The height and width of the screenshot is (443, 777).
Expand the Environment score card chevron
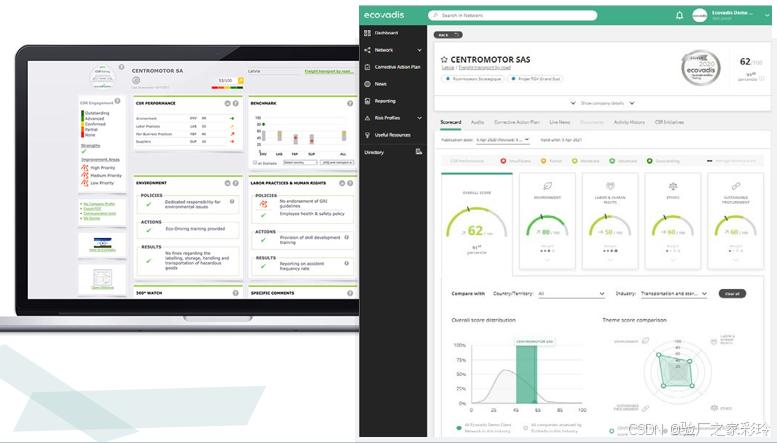pos(547,260)
